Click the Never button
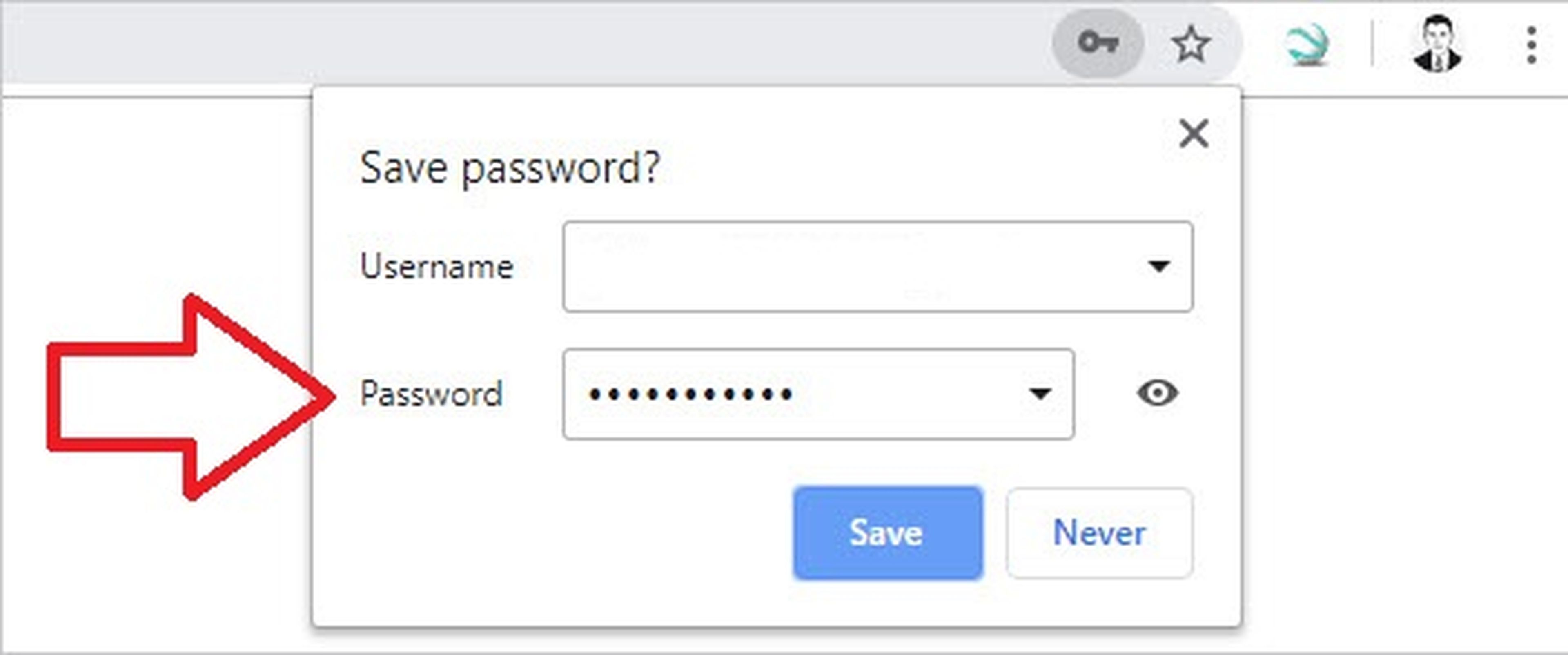Image resolution: width=1568 pixels, height=655 pixels. [1099, 532]
